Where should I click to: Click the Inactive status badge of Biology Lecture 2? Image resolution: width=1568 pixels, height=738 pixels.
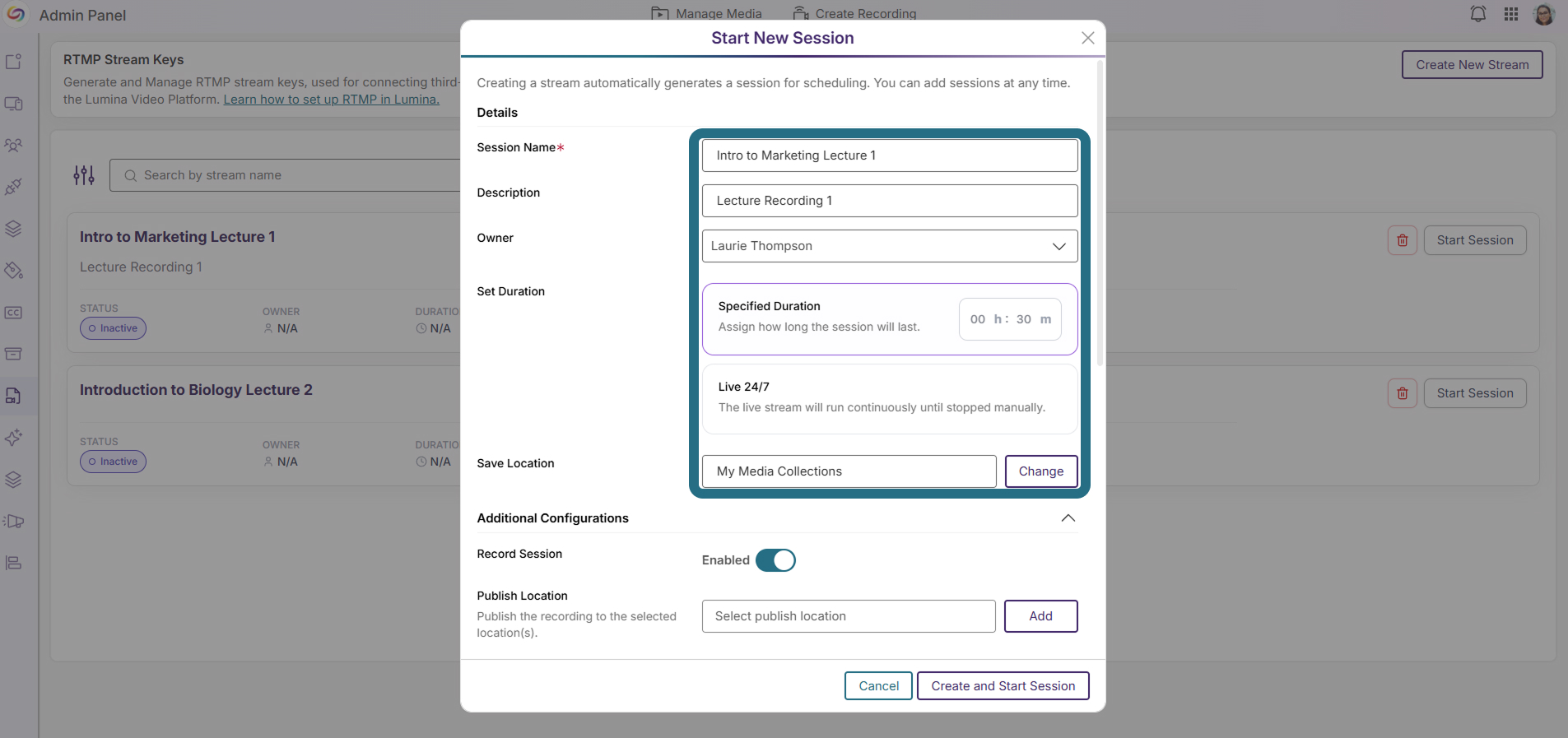(x=113, y=462)
